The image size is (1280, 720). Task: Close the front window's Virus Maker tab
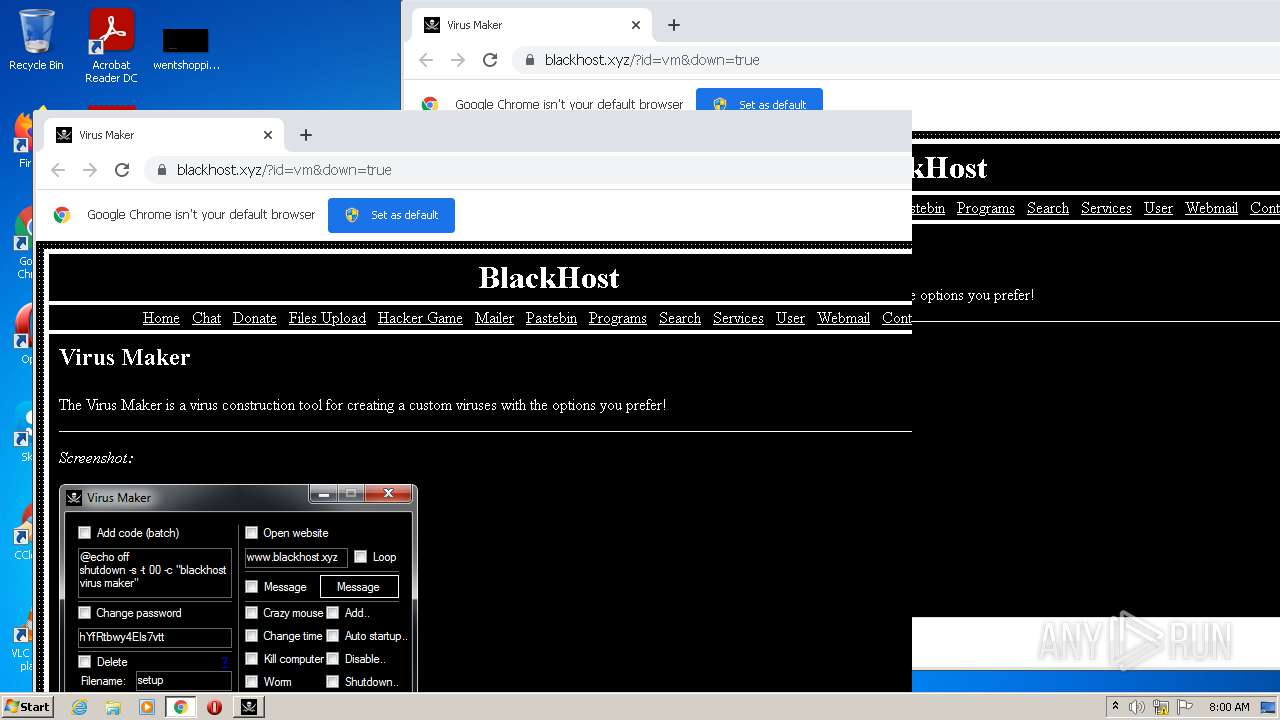click(x=268, y=135)
